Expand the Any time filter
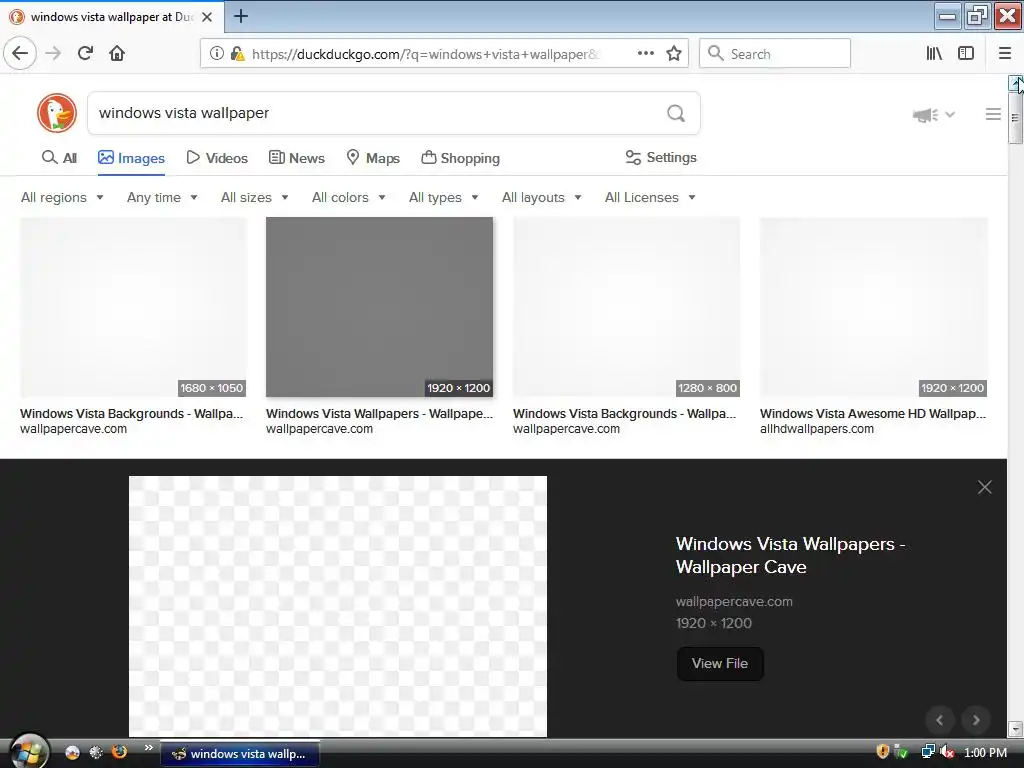Image resolution: width=1024 pixels, height=768 pixels. click(162, 197)
